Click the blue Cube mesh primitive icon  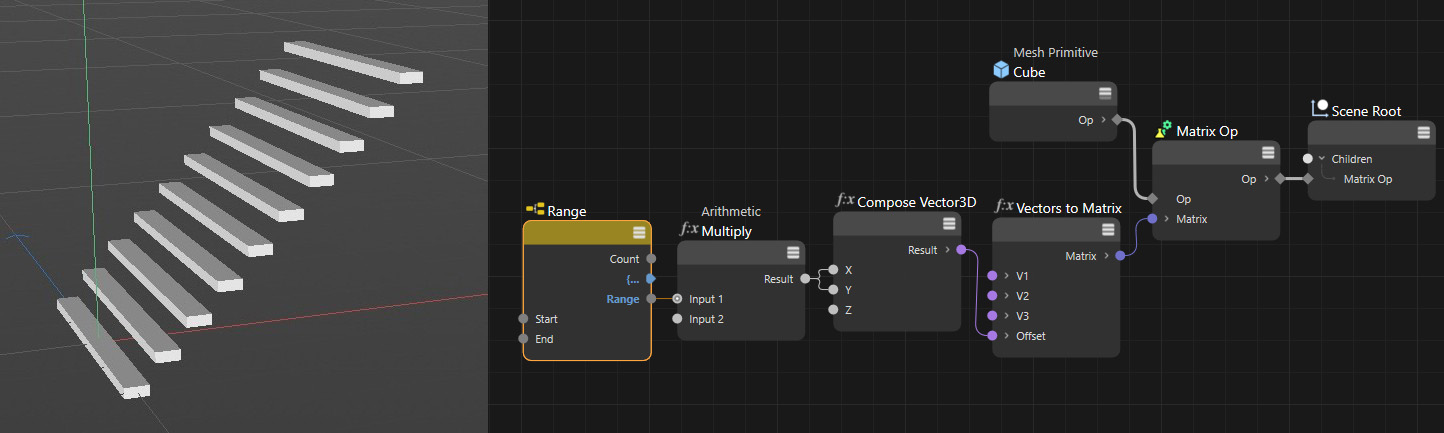pyautogui.click(x=1001, y=71)
